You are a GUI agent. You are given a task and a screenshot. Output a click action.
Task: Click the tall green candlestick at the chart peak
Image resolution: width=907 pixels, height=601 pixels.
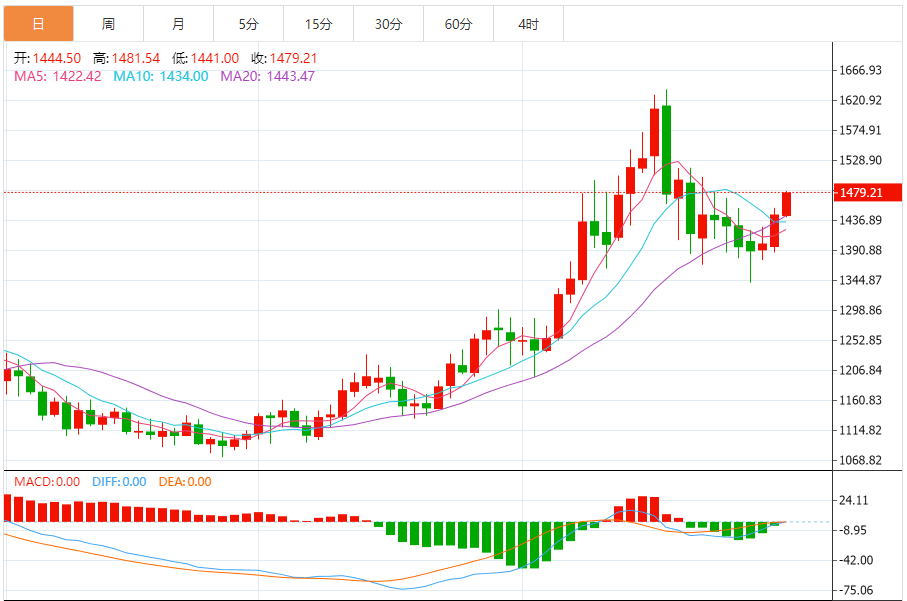pyautogui.click(x=666, y=149)
